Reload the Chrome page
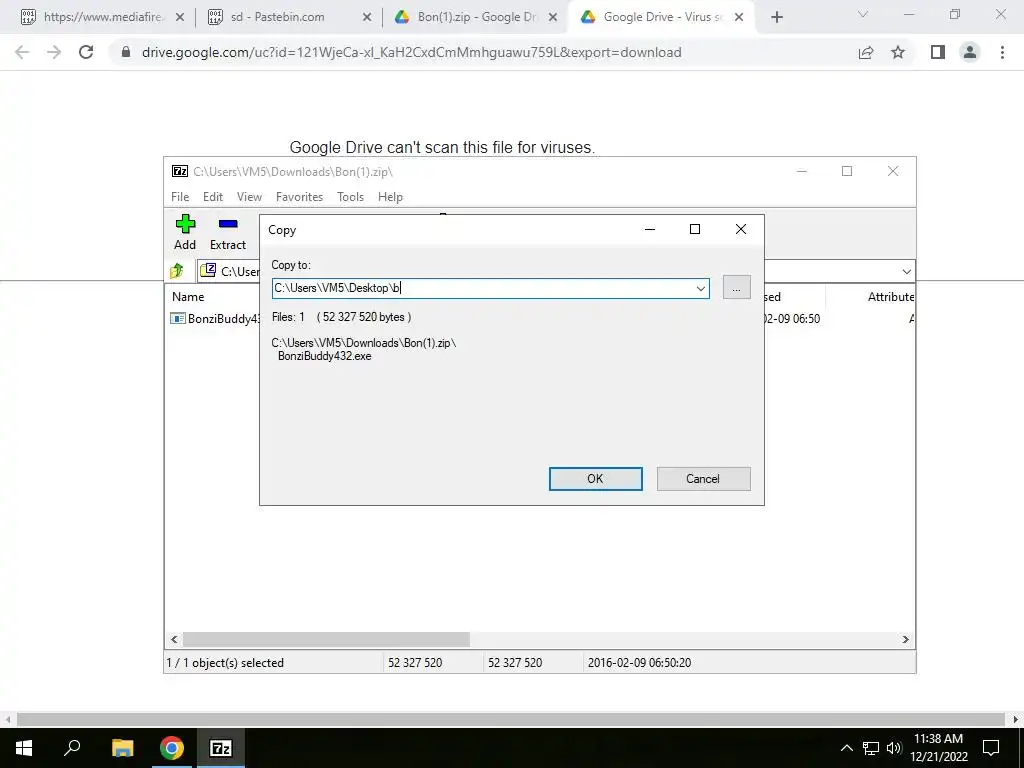 tap(86, 52)
